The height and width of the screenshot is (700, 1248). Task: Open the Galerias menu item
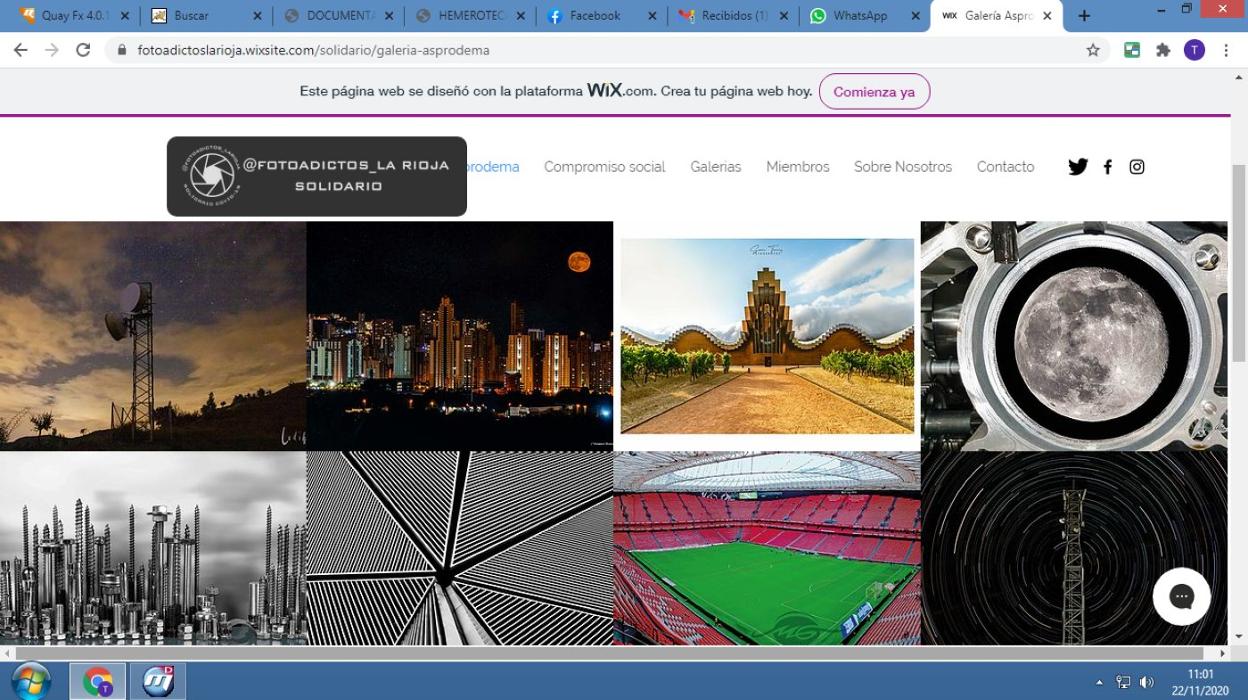coord(715,167)
